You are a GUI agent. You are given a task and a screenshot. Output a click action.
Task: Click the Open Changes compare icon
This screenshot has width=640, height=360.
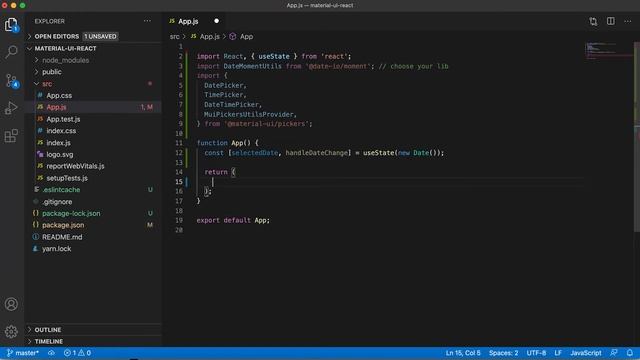tap(593, 21)
